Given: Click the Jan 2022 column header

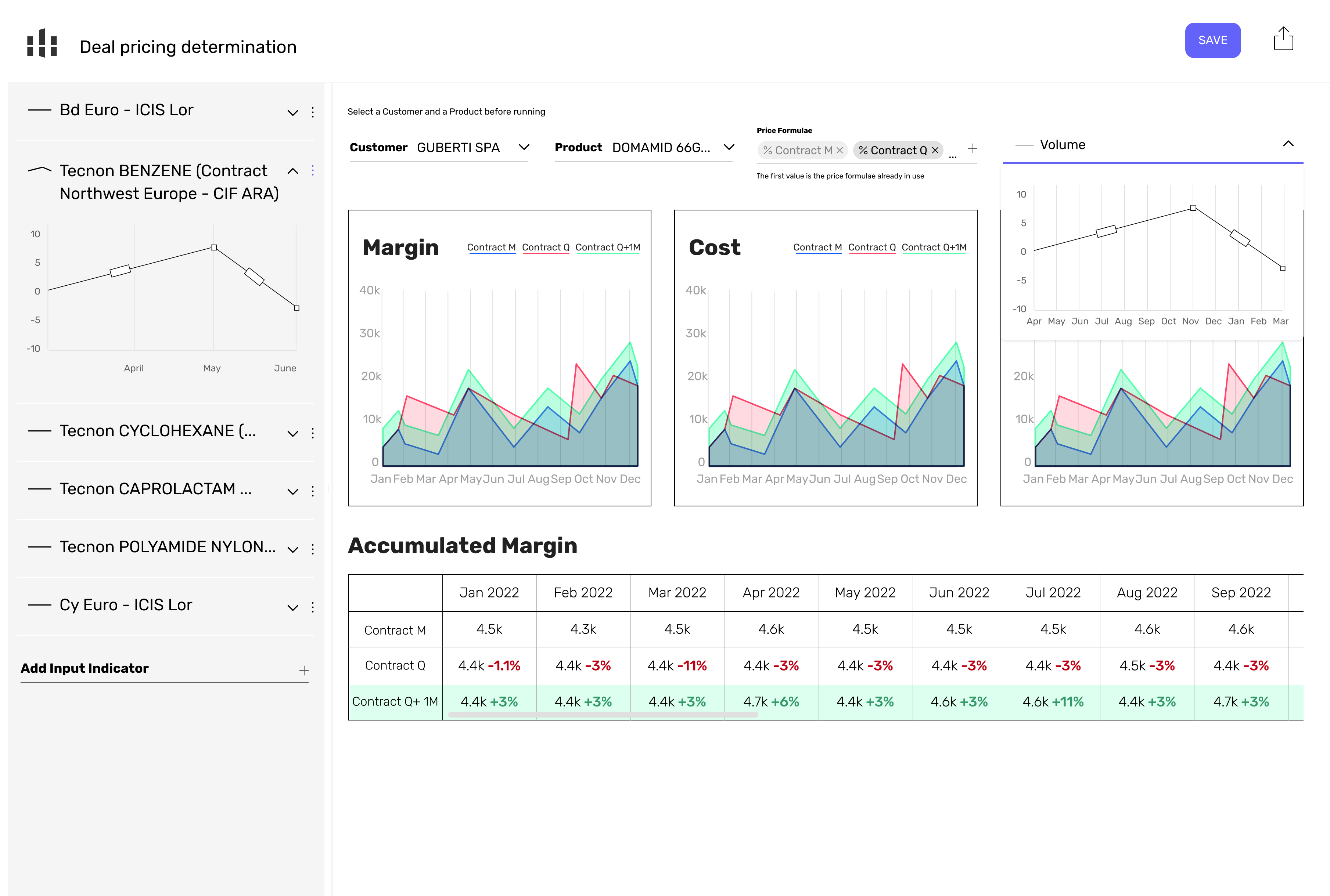Looking at the screenshot, I should (489, 593).
